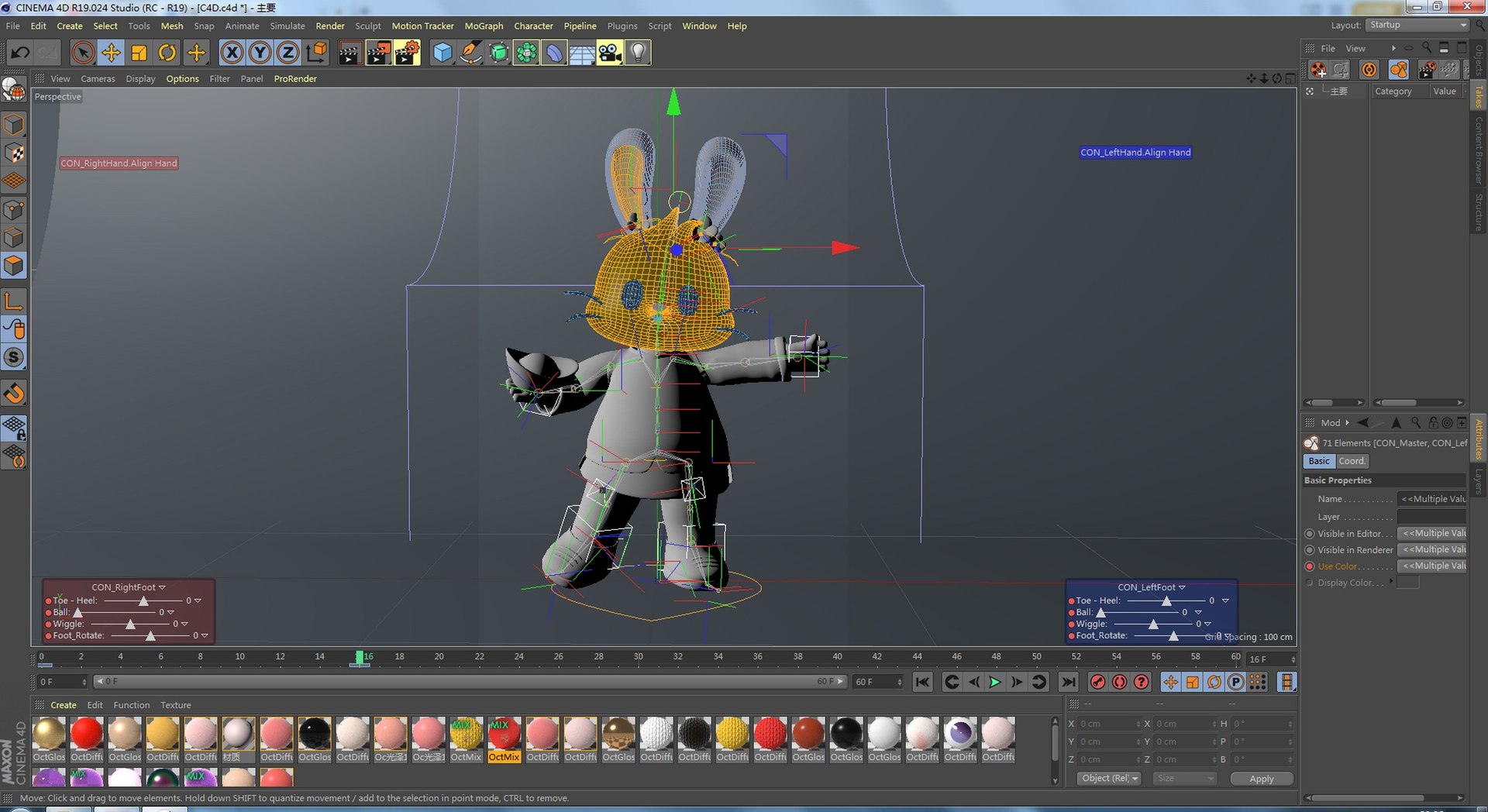This screenshot has height=812, width=1488.
Task: Toggle Z axis lock
Action: point(288,53)
